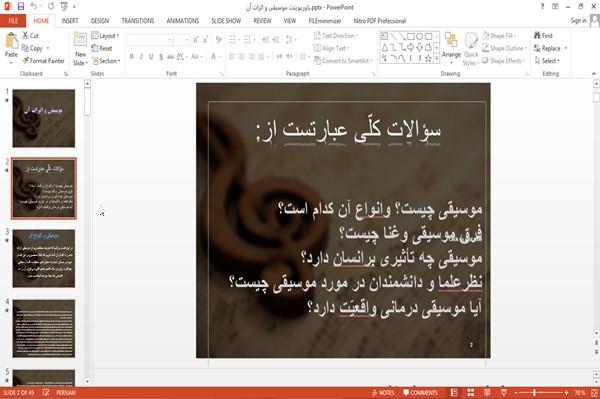Open the TRANSITIONS ribbon tab
The width and height of the screenshot is (600, 399).
(137, 21)
